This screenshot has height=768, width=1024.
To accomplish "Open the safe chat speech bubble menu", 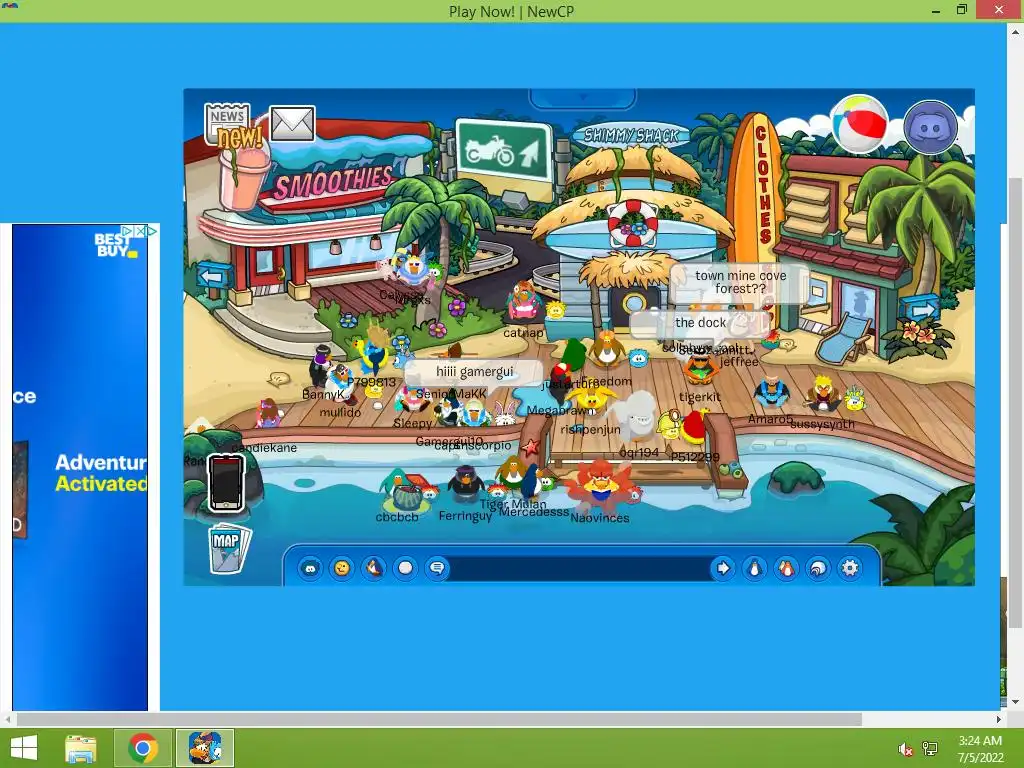I will click(x=437, y=568).
